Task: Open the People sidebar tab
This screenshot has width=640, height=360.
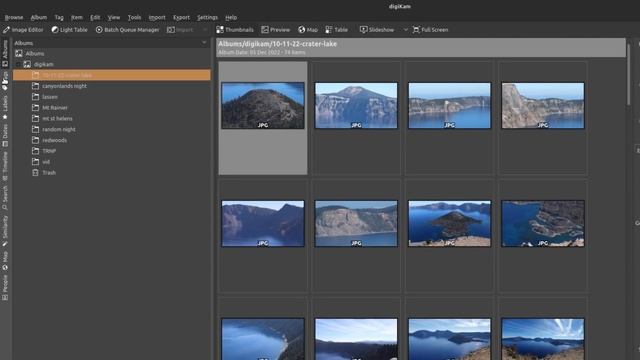Action: tap(5, 287)
